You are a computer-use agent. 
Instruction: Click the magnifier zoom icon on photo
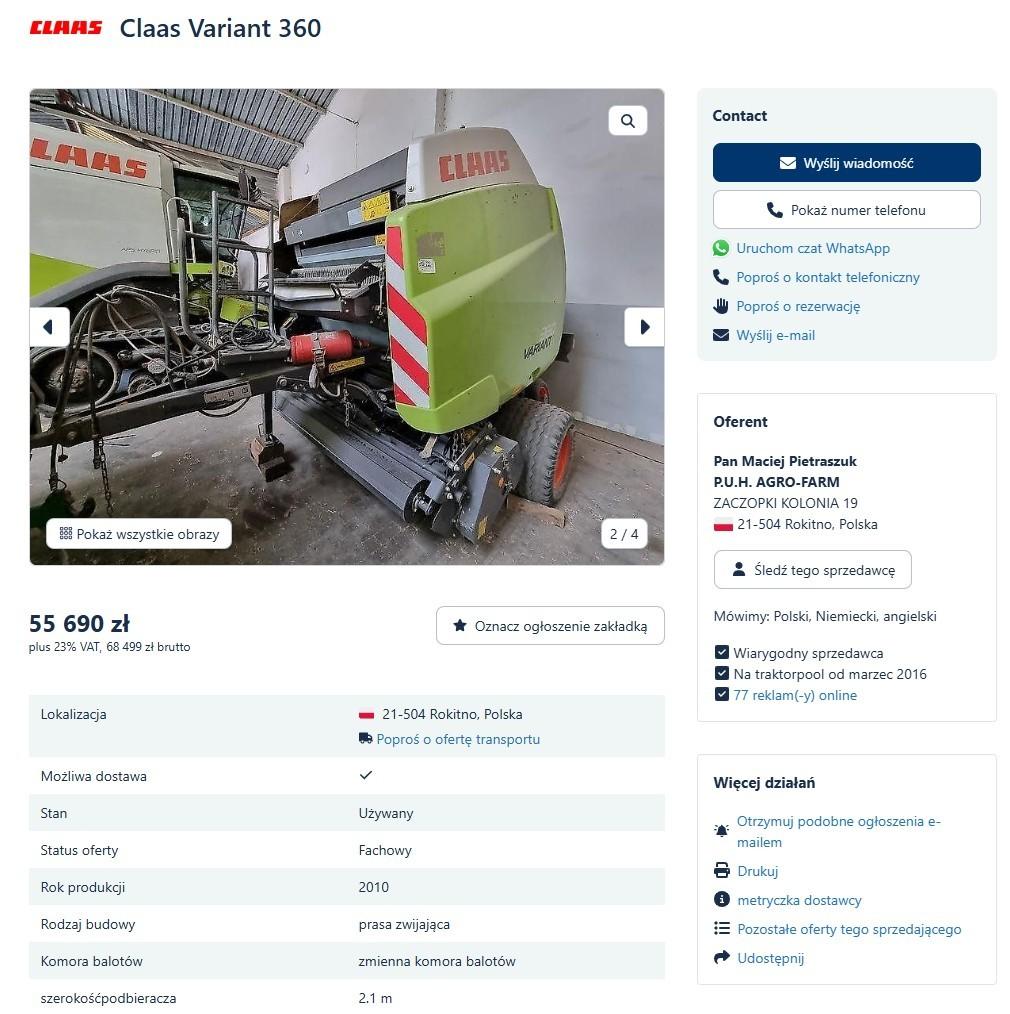[627, 120]
